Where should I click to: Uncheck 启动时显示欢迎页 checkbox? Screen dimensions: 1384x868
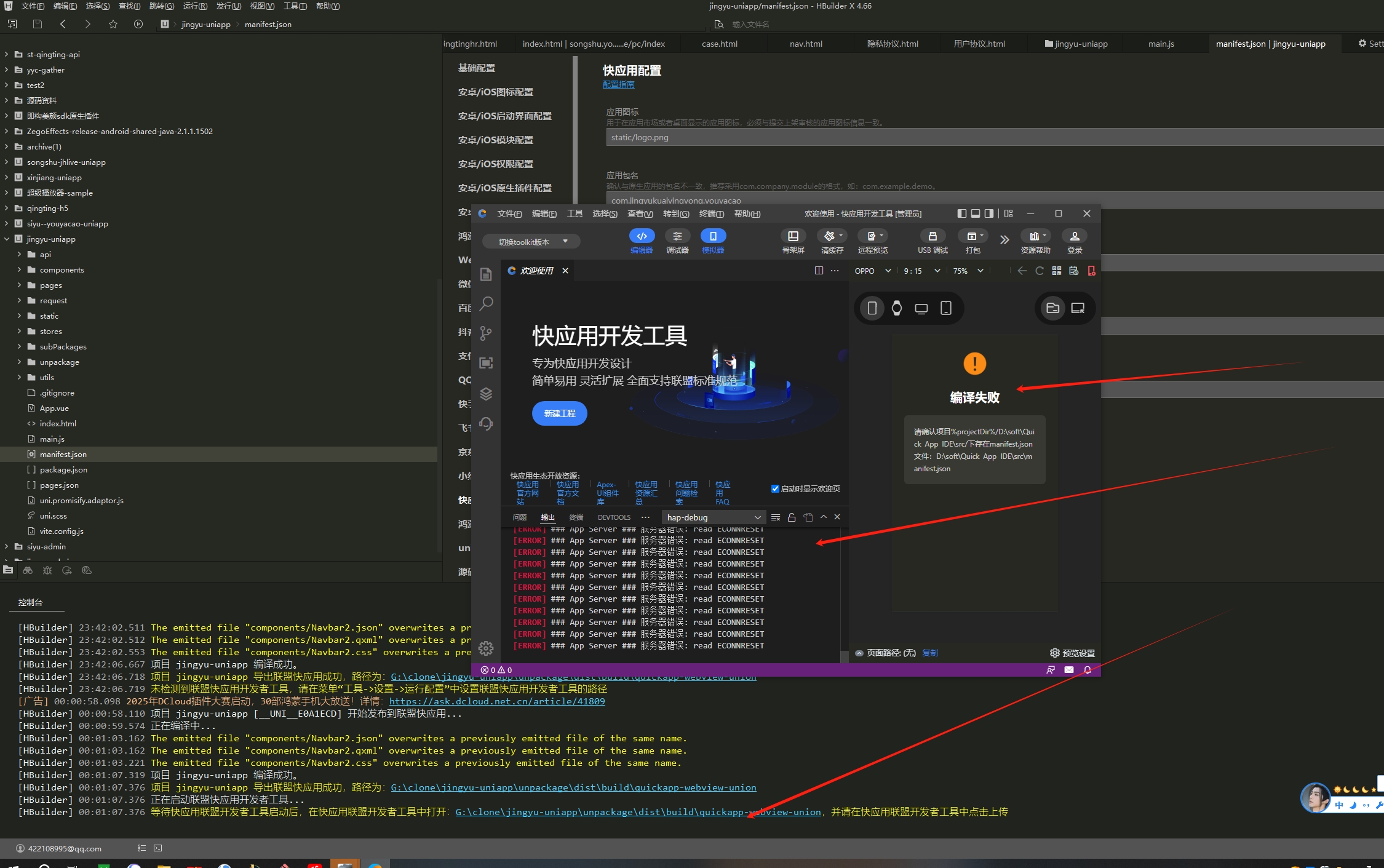coord(775,488)
